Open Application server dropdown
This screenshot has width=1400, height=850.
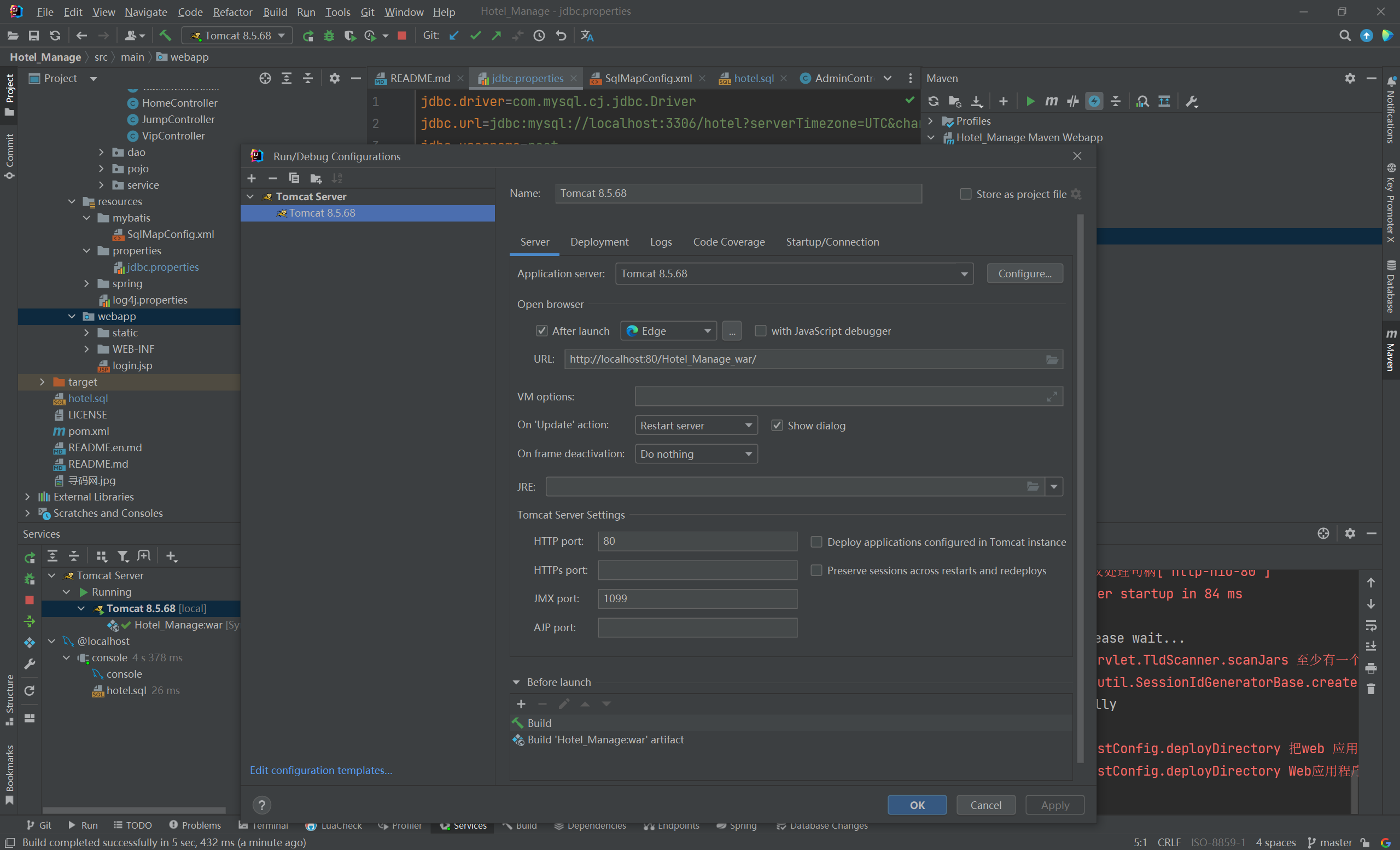794,274
